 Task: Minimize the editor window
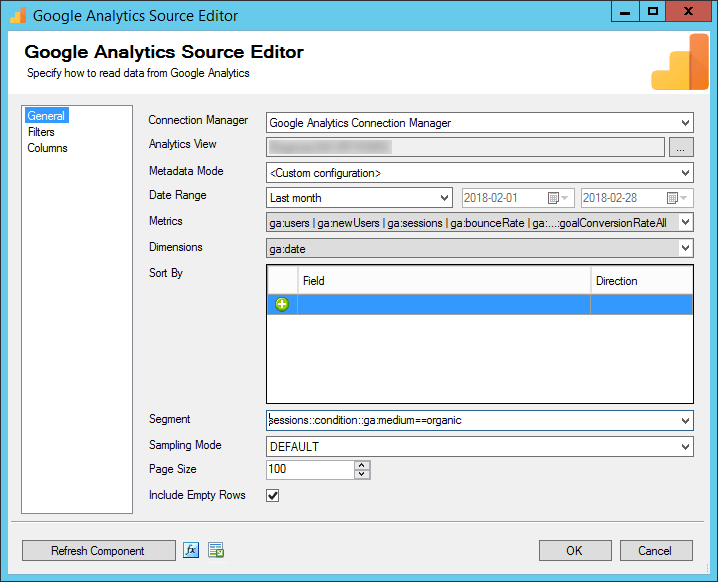(625, 11)
